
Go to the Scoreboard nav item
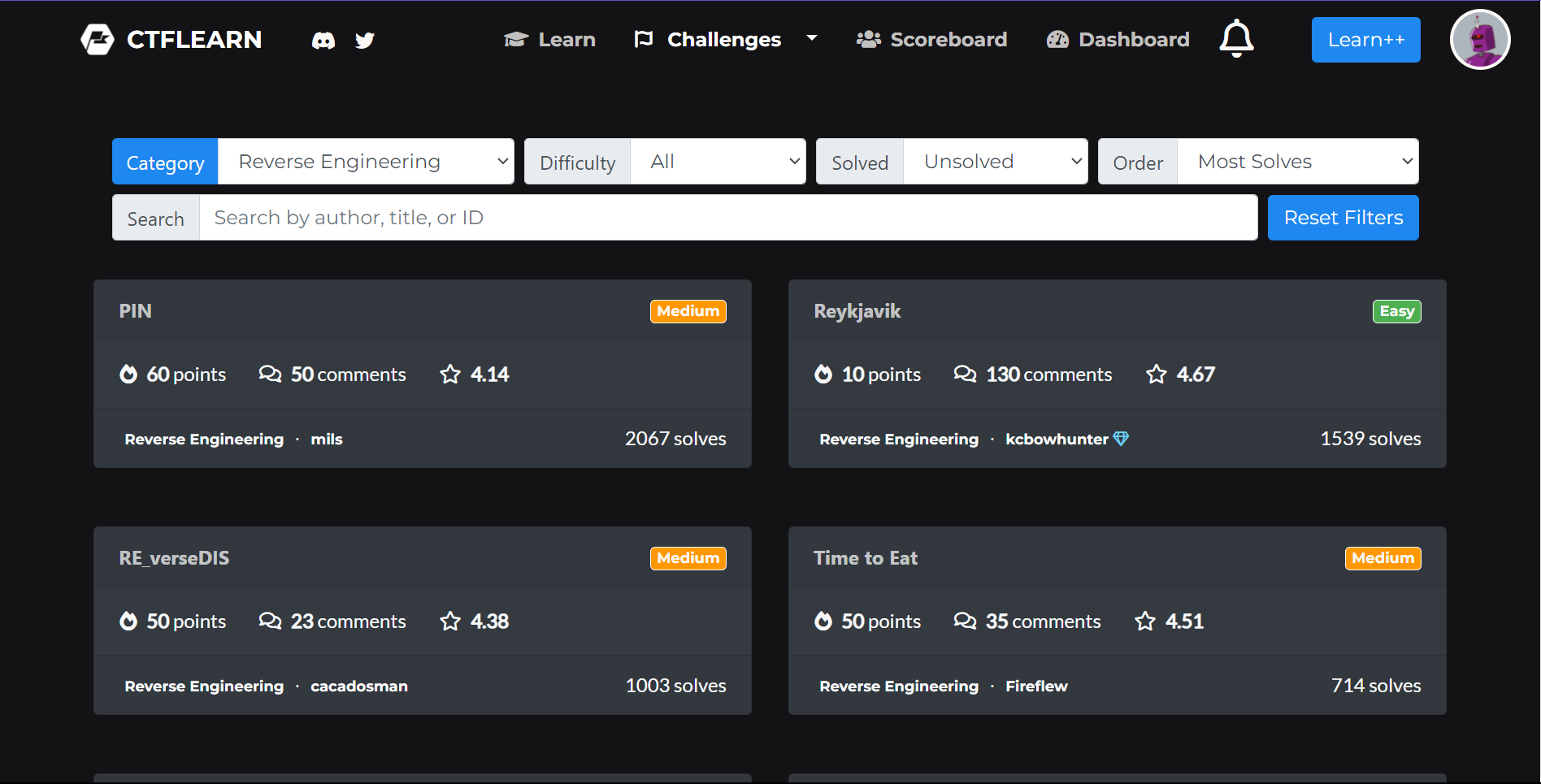[x=931, y=40]
